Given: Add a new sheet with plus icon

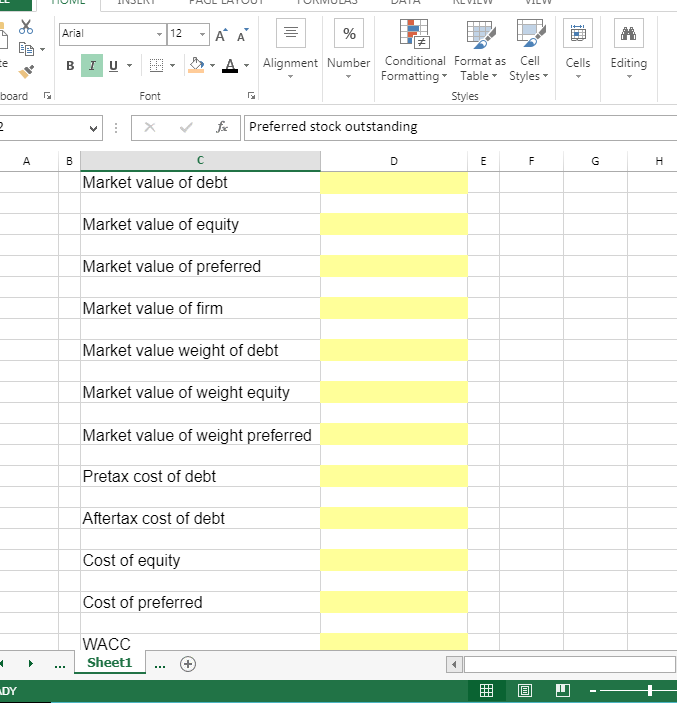Looking at the screenshot, I should 188,664.
